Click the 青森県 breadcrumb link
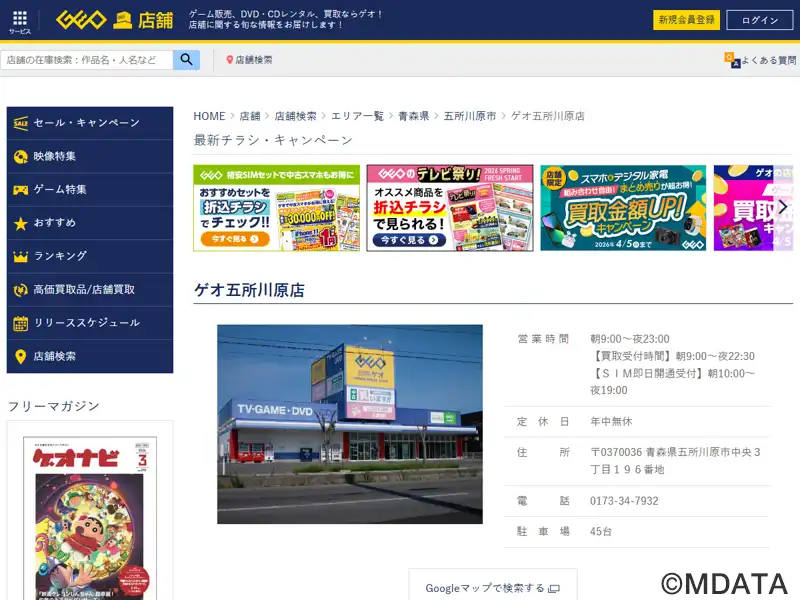The width and height of the screenshot is (800, 600). point(413,116)
